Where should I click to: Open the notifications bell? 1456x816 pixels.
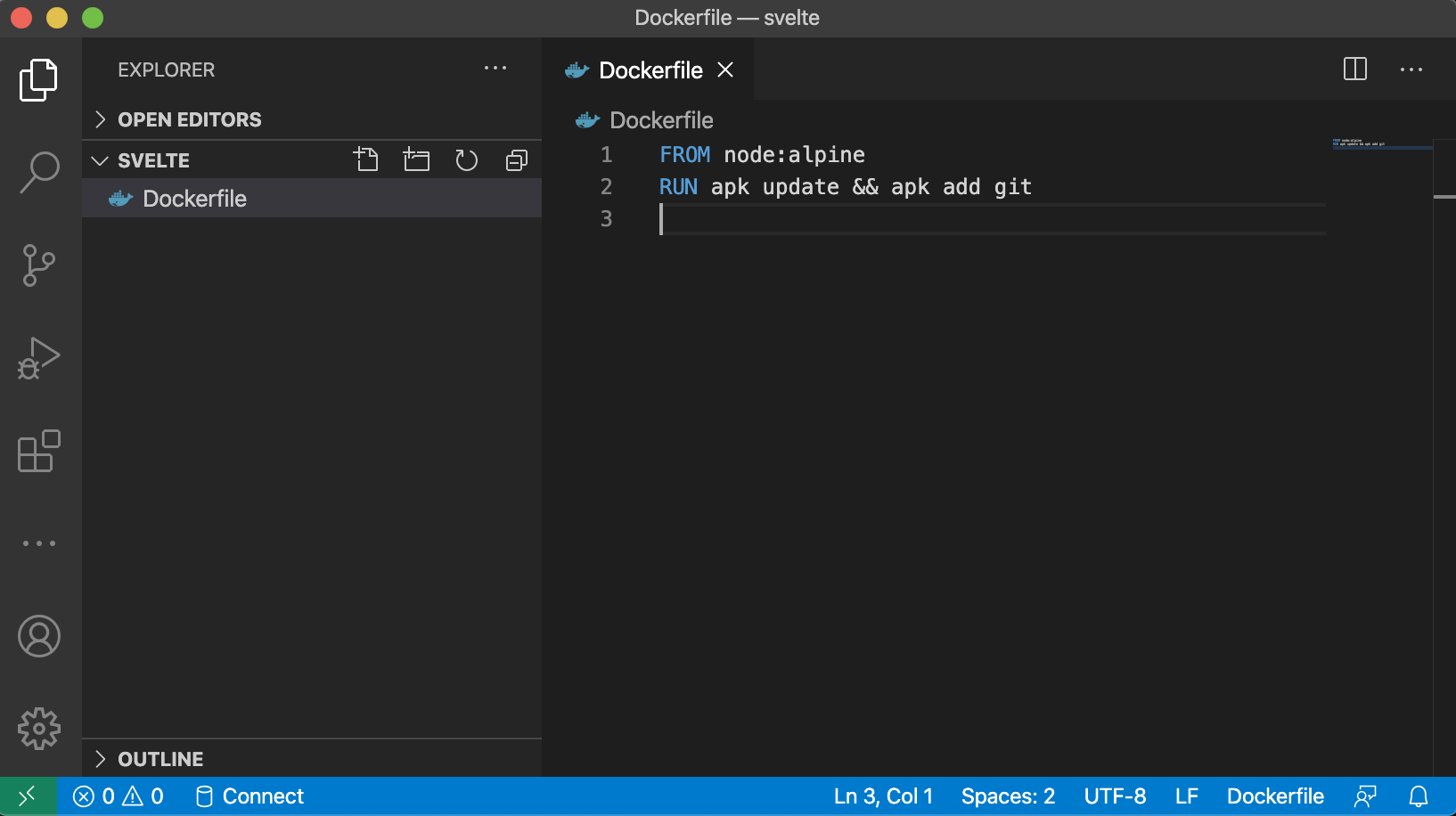point(1419,796)
